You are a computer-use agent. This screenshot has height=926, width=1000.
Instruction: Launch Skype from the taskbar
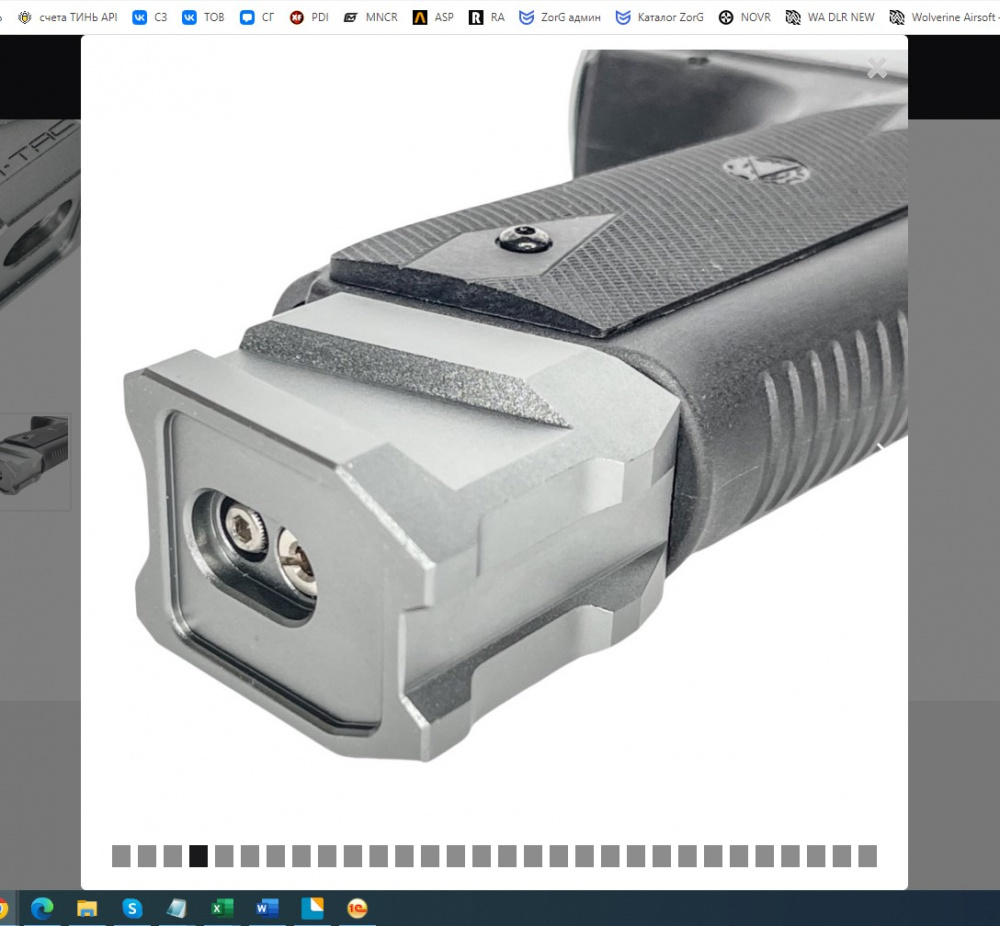point(132,908)
